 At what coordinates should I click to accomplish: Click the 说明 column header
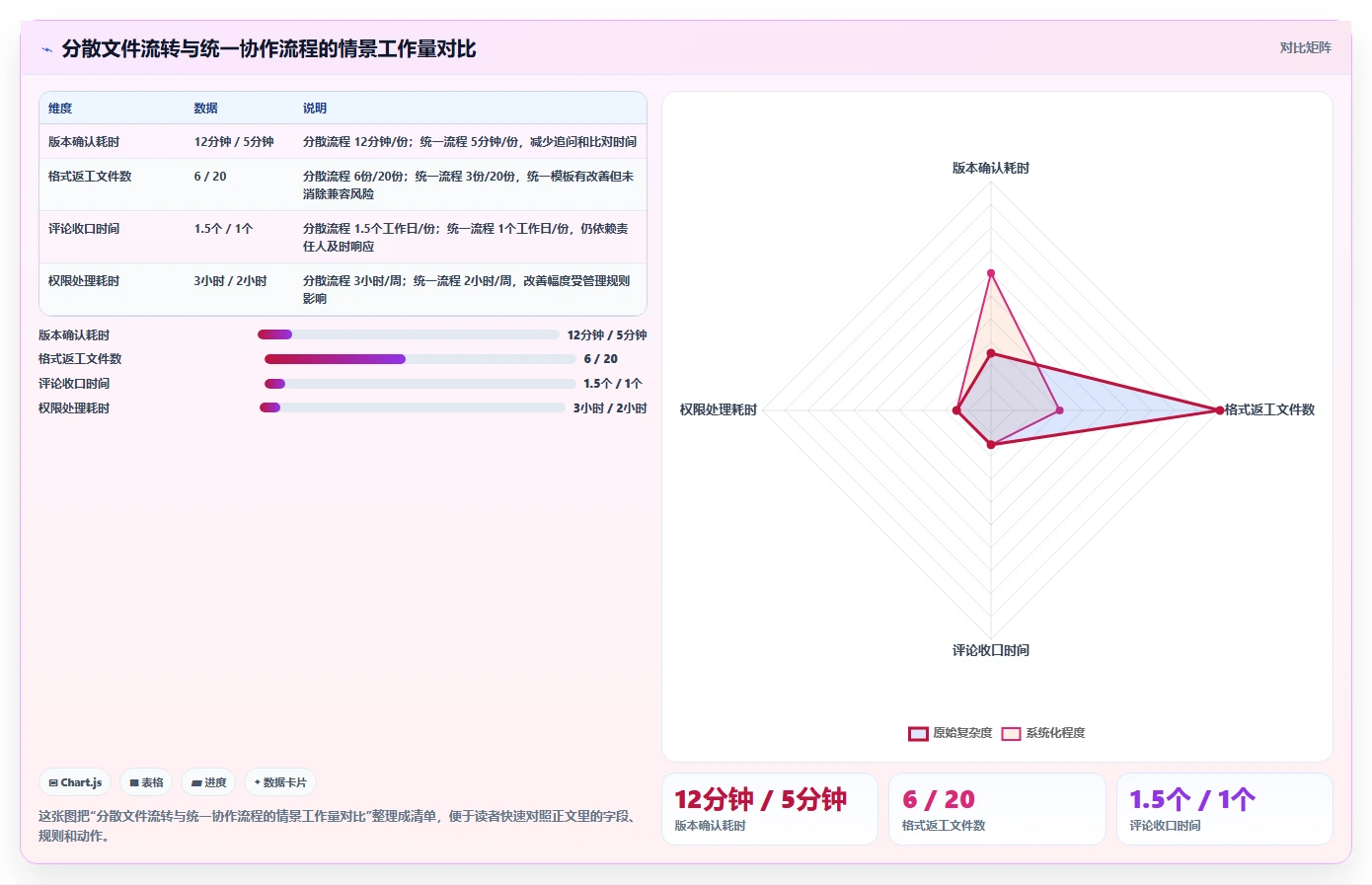[314, 109]
